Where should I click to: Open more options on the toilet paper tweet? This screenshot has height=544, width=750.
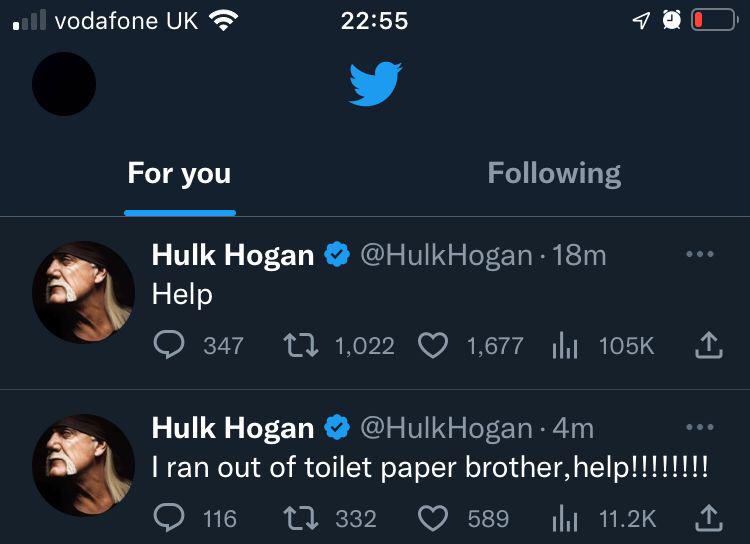[700, 428]
